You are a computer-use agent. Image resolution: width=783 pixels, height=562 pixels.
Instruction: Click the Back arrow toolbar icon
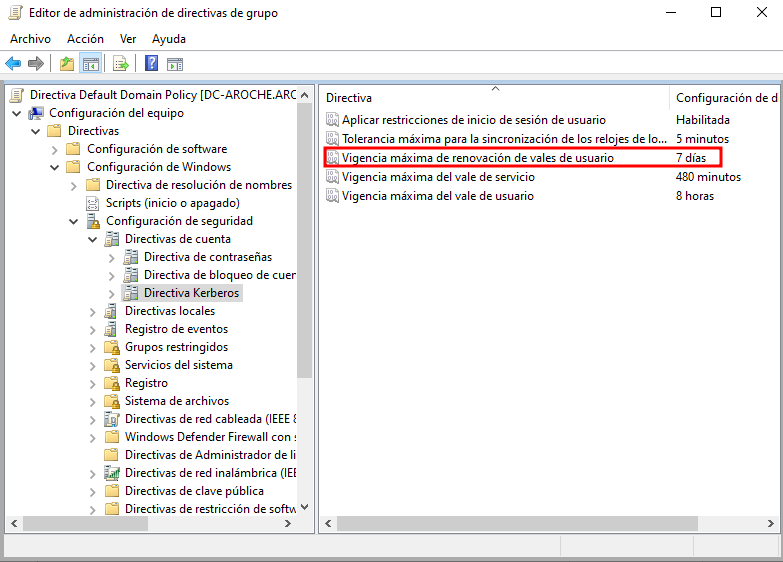coord(13,64)
